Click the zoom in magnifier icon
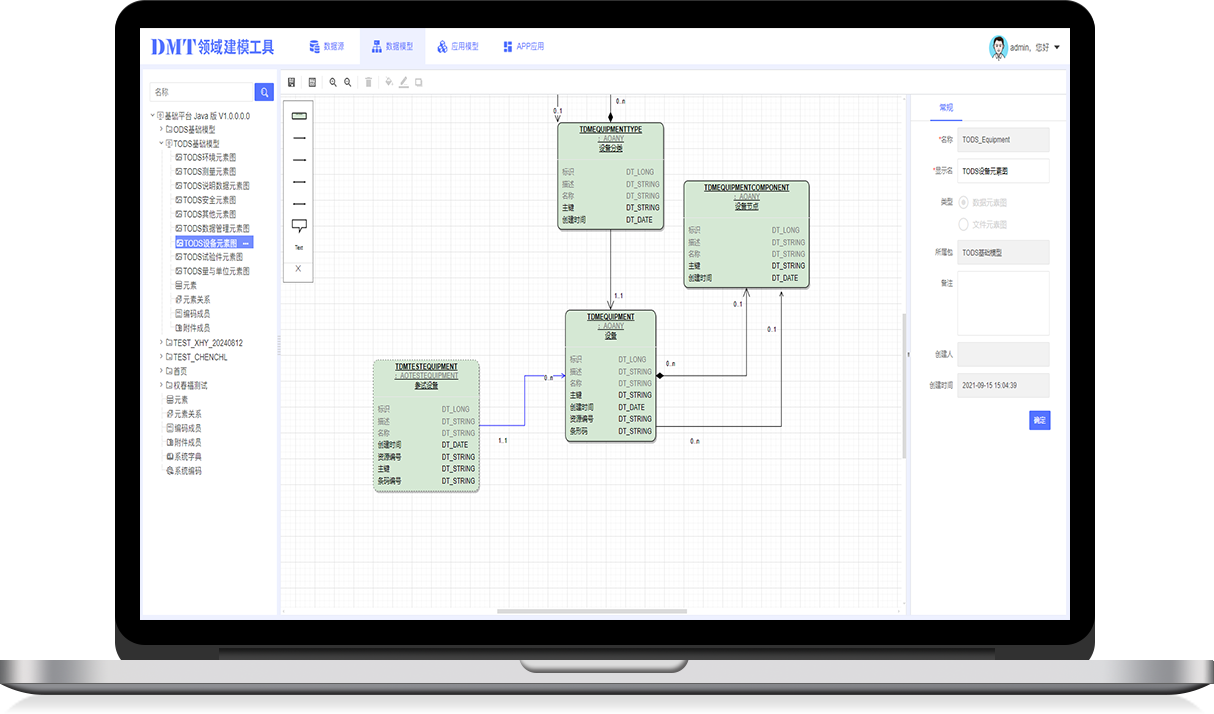The height and width of the screenshot is (714, 1214). (333, 82)
